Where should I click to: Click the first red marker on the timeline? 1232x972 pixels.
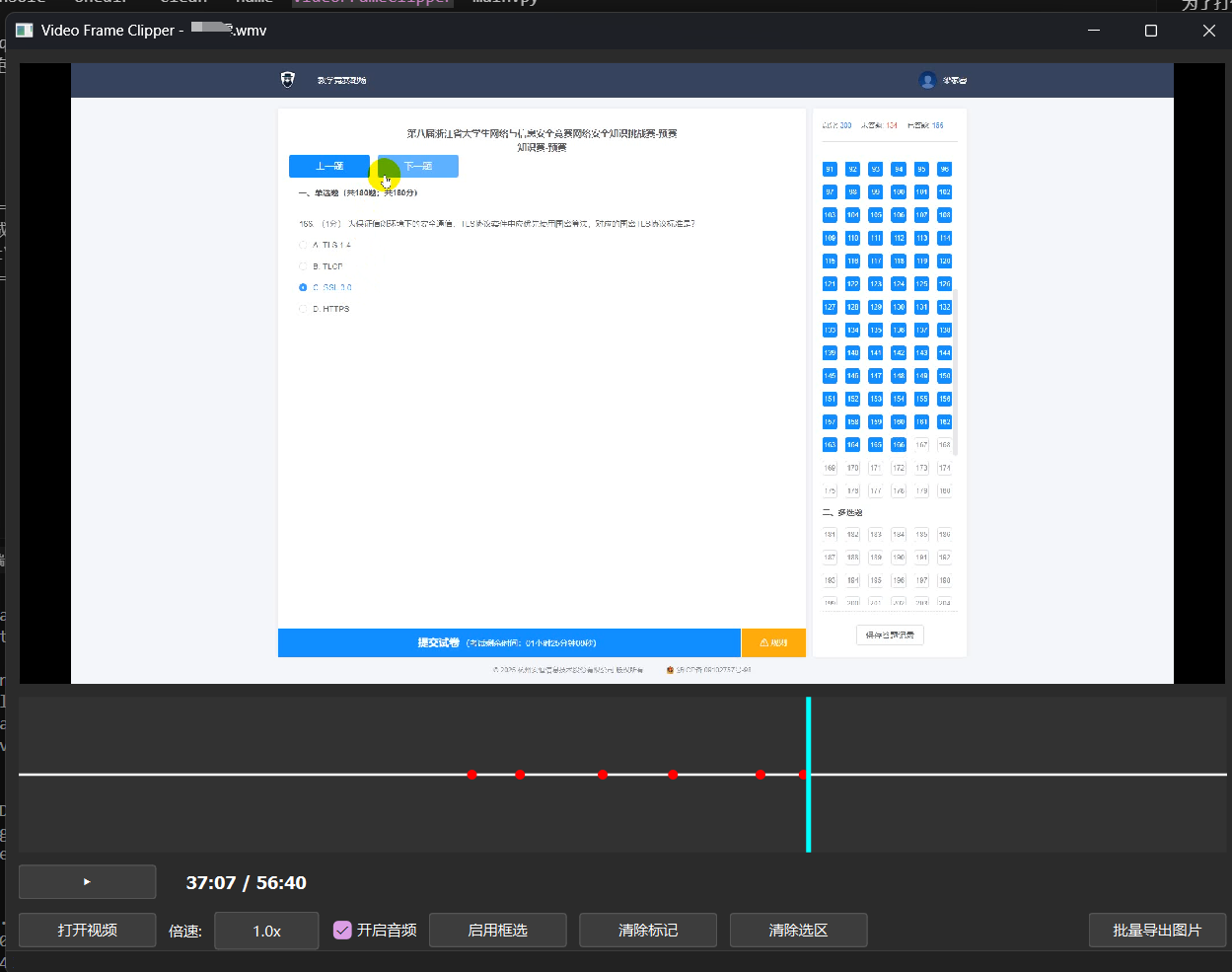(471, 775)
